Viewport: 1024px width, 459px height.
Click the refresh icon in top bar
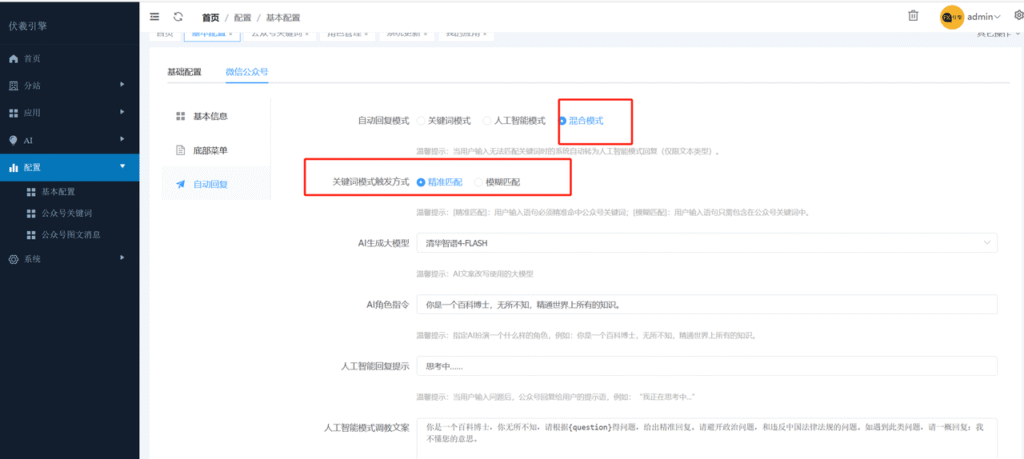click(x=178, y=17)
